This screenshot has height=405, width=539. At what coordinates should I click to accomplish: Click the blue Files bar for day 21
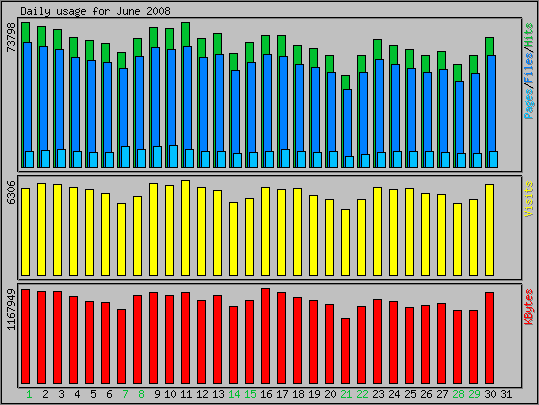point(348,123)
